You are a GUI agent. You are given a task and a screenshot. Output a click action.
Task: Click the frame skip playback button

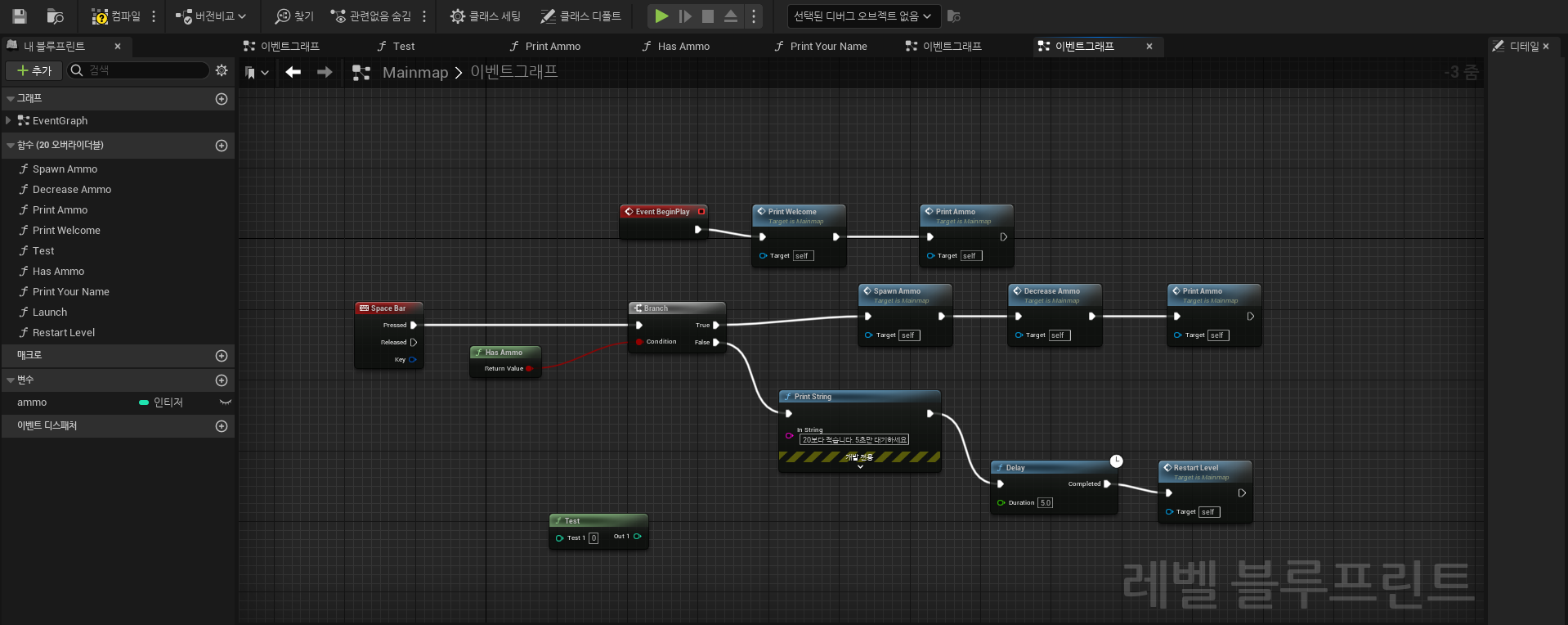(x=685, y=16)
